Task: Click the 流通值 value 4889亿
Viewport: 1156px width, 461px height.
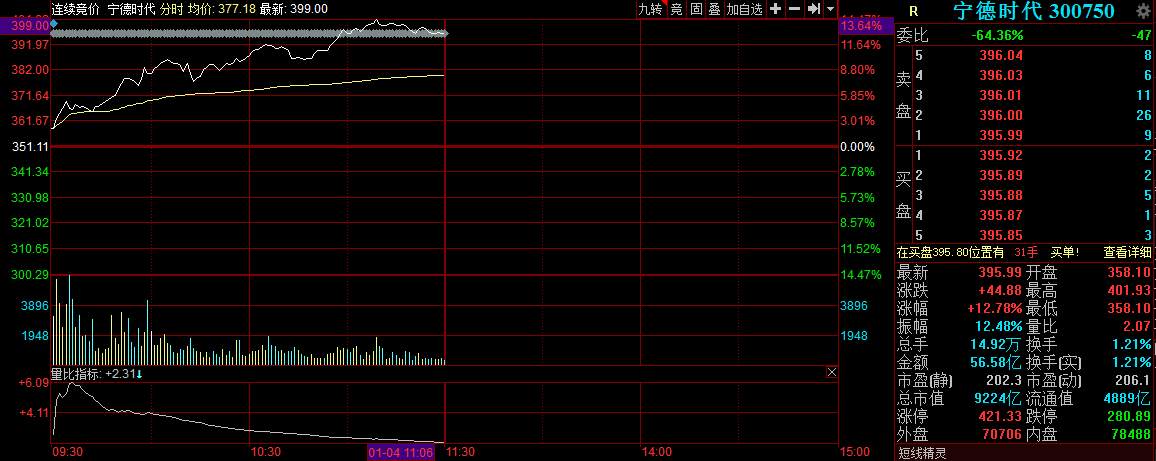Action: tap(1127, 399)
